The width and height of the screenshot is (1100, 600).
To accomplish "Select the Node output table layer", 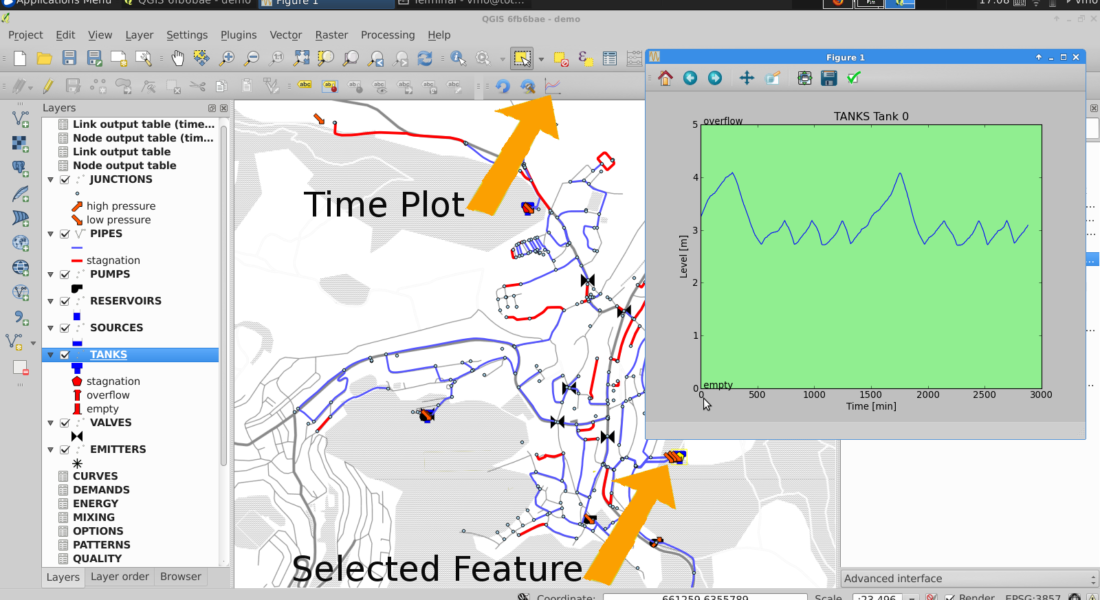I will pyautogui.click(x=124, y=166).
